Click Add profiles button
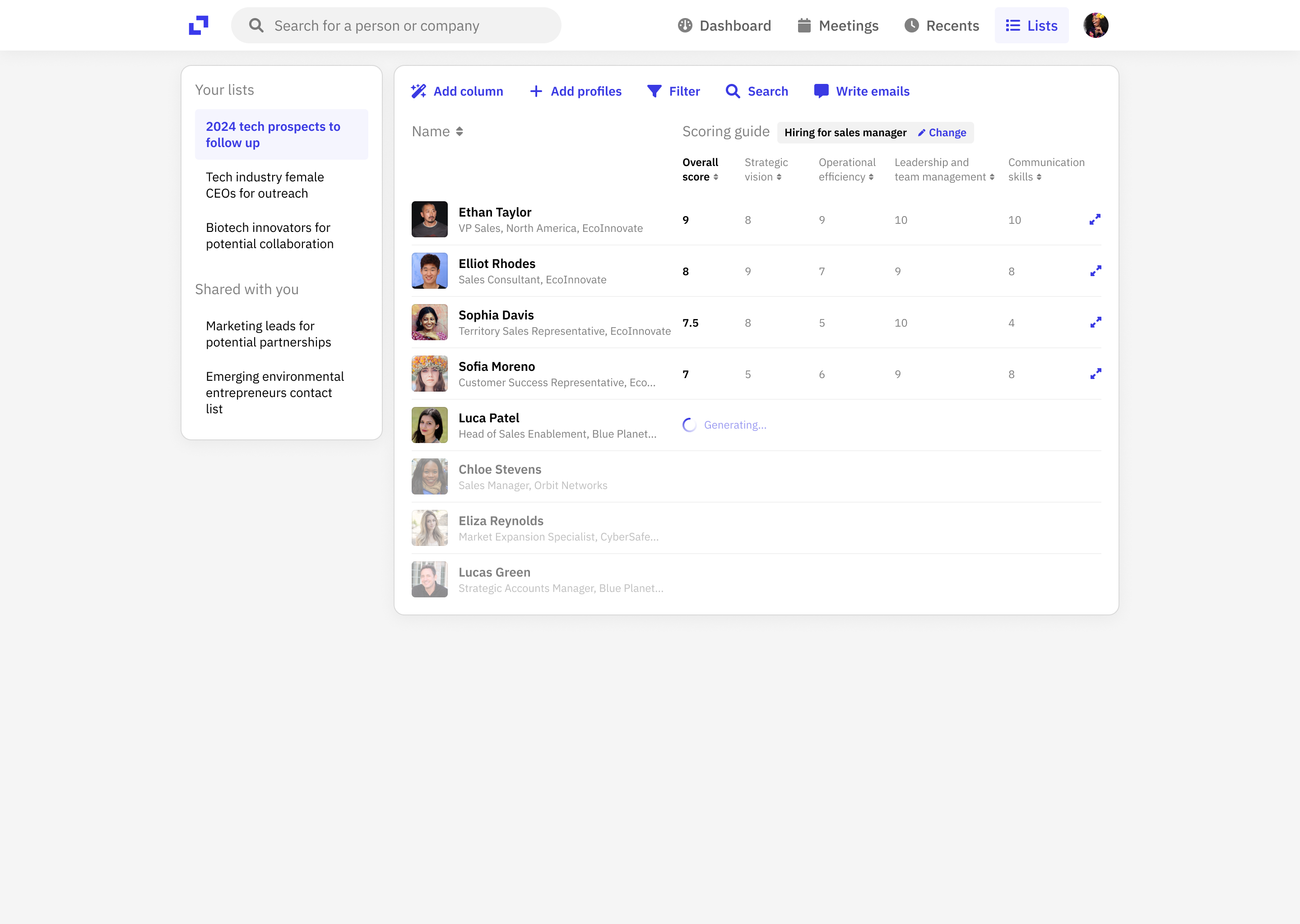The height and width of the screenshot is (924, 1300). [576, 91]
